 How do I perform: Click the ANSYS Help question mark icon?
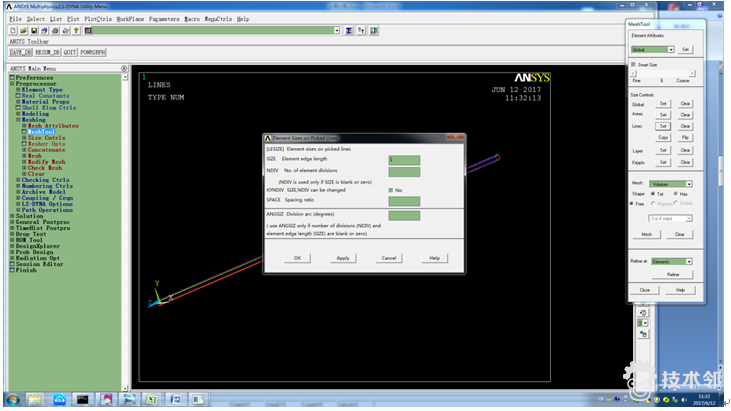[76, 31]
